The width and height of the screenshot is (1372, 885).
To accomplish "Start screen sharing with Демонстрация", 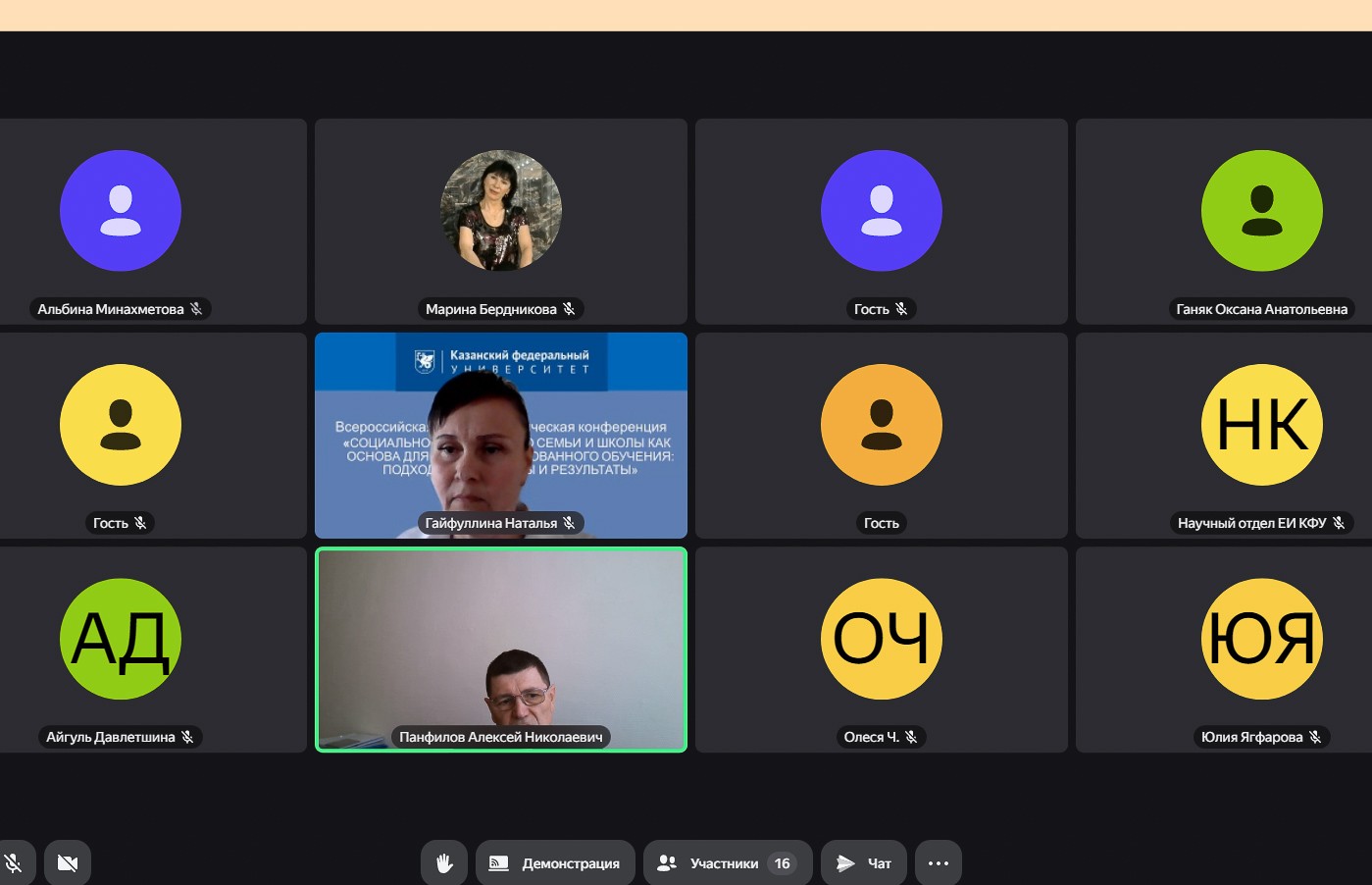I will pos(555,863).
